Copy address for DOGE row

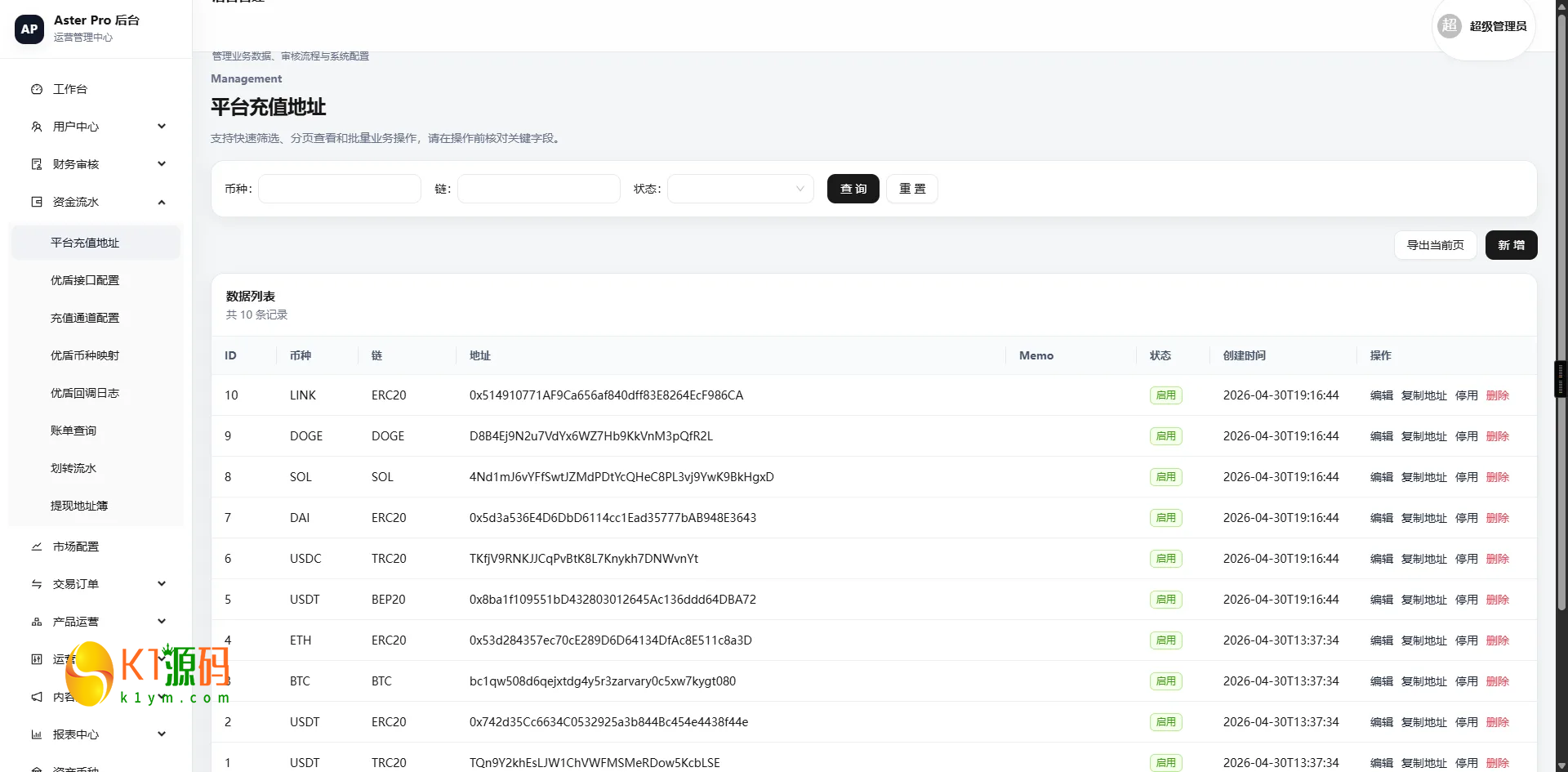click(x=1424, y=436)
